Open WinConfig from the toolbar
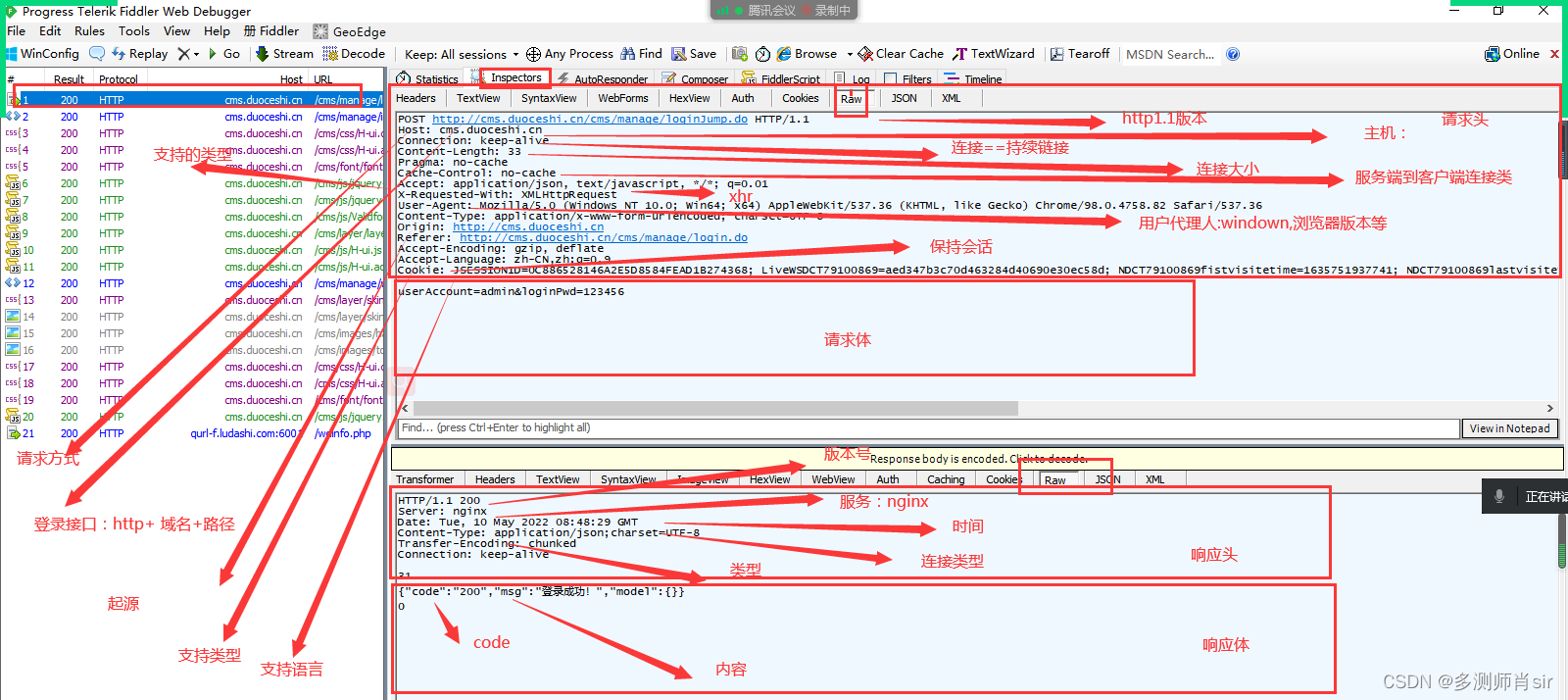1568x700 pixels. click(42, 54)
